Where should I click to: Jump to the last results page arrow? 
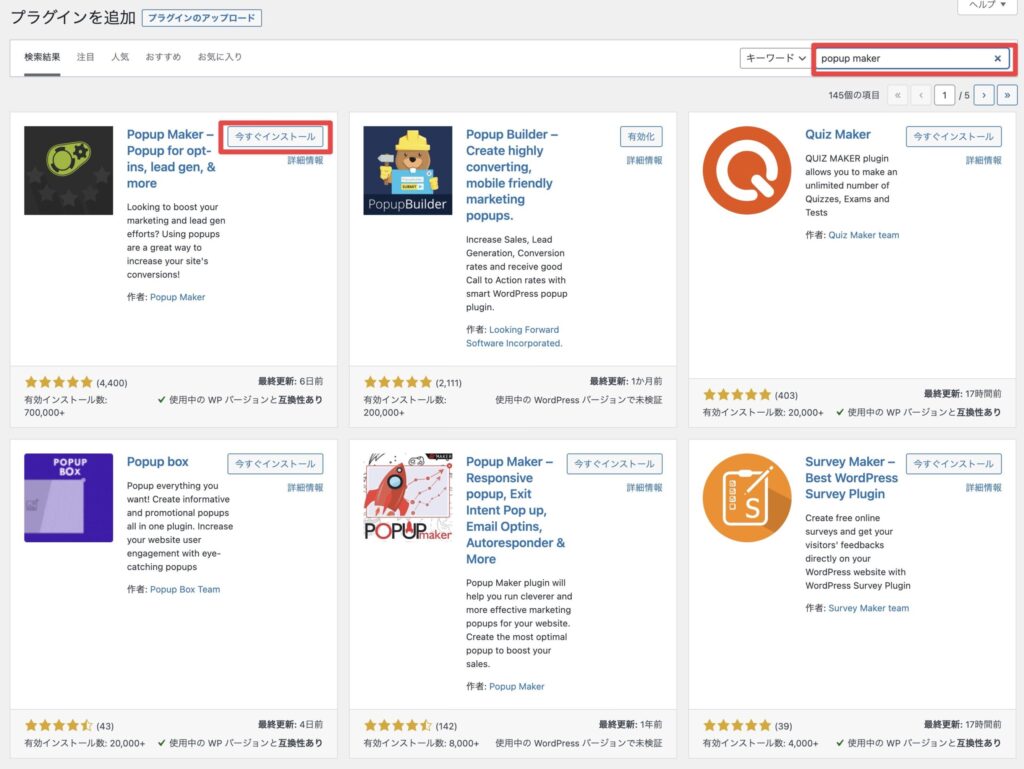pos(1007,95)
